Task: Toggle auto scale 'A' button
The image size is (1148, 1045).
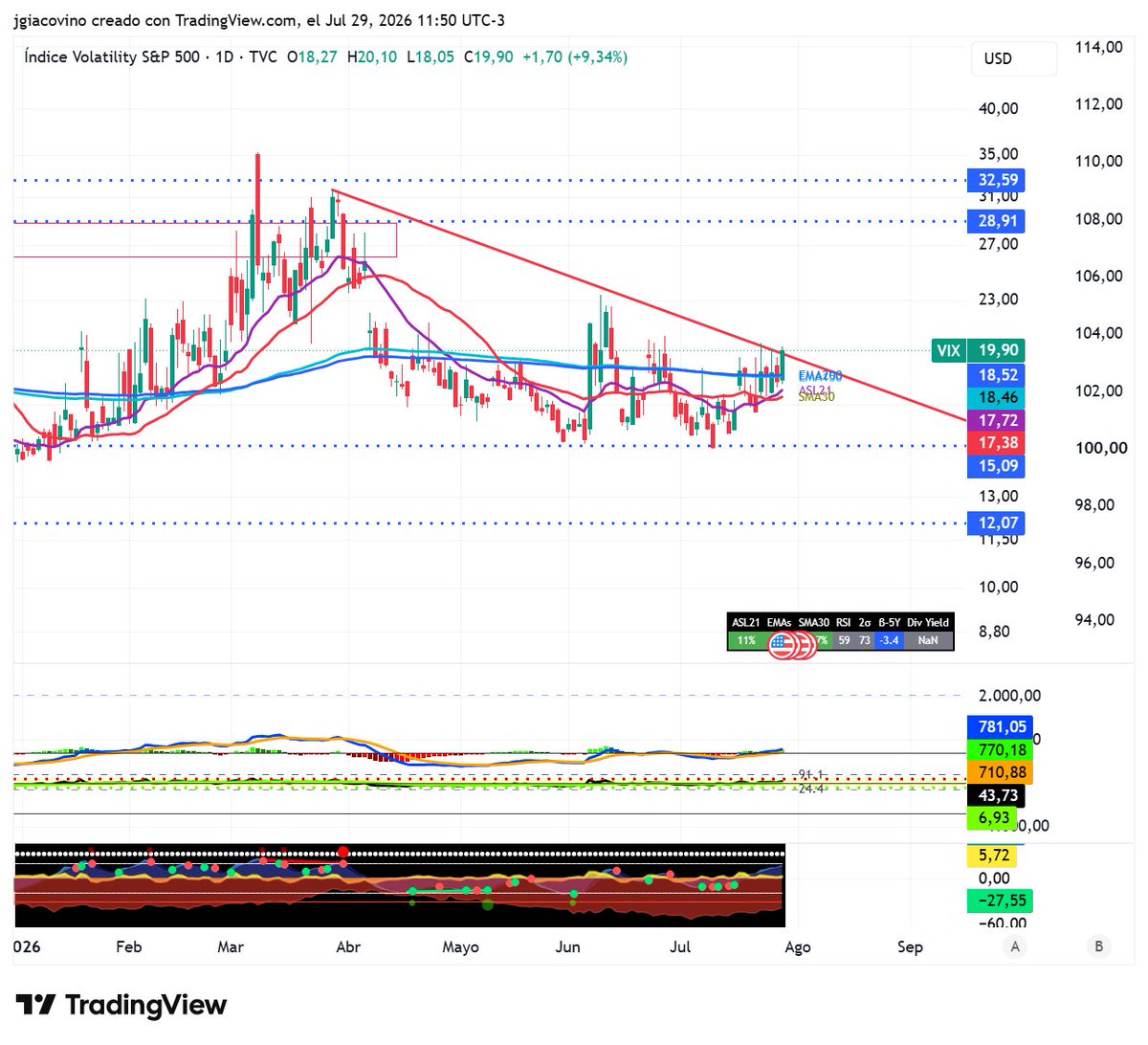Action: coord(1015,946)
